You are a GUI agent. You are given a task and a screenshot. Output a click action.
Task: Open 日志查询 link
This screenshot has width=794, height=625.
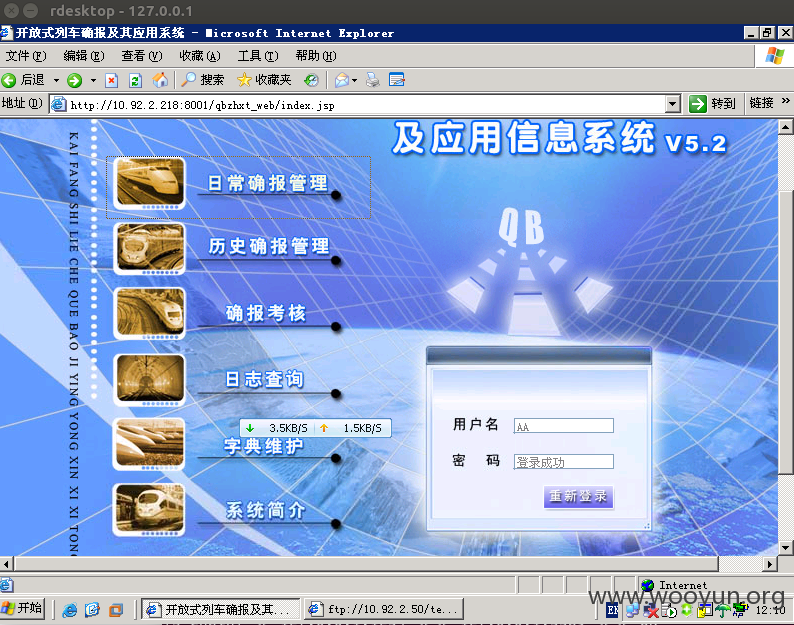264,379
